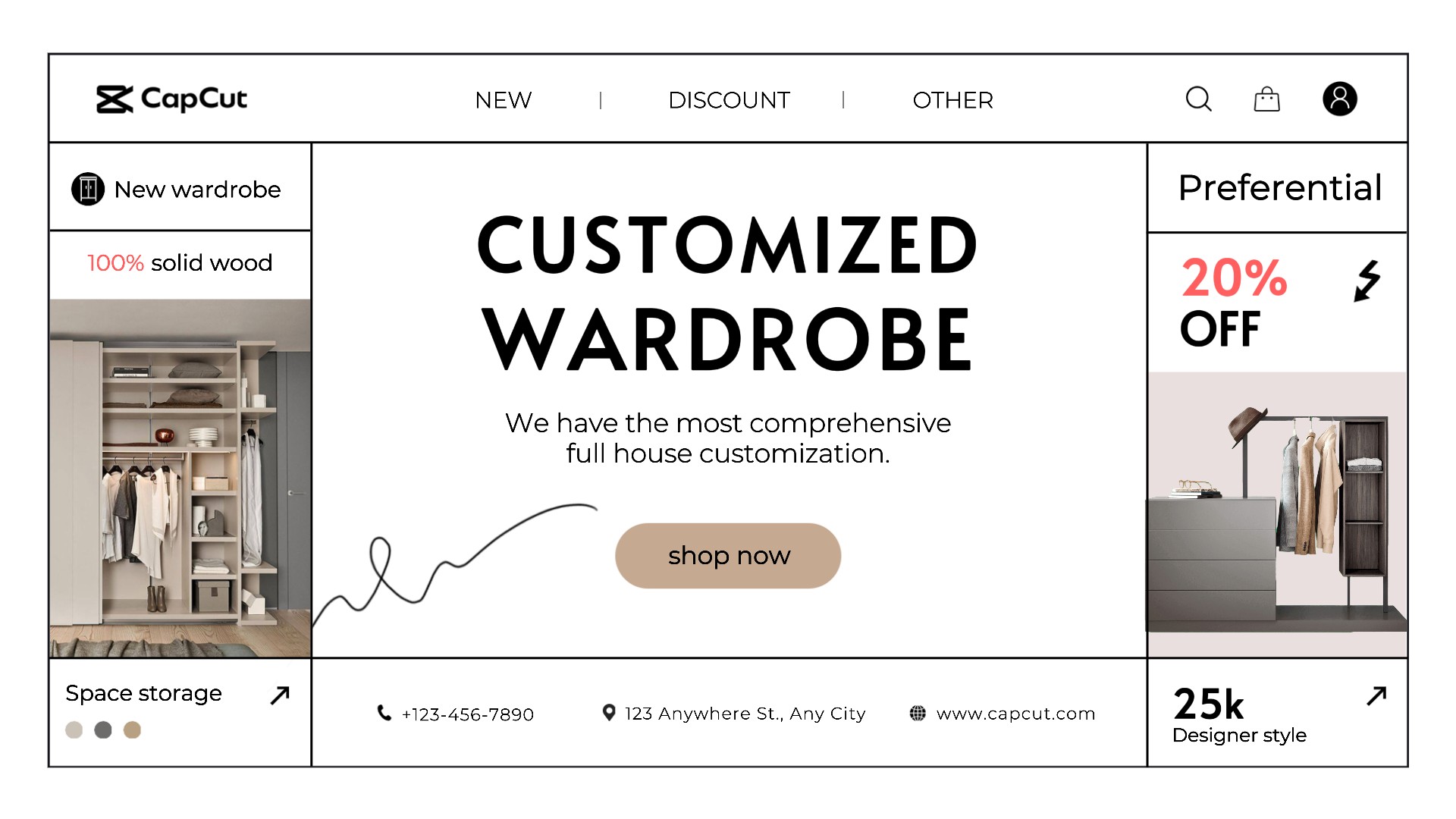
Task: Visit the www.capcut.com link
Action: tap(1015, 714)
